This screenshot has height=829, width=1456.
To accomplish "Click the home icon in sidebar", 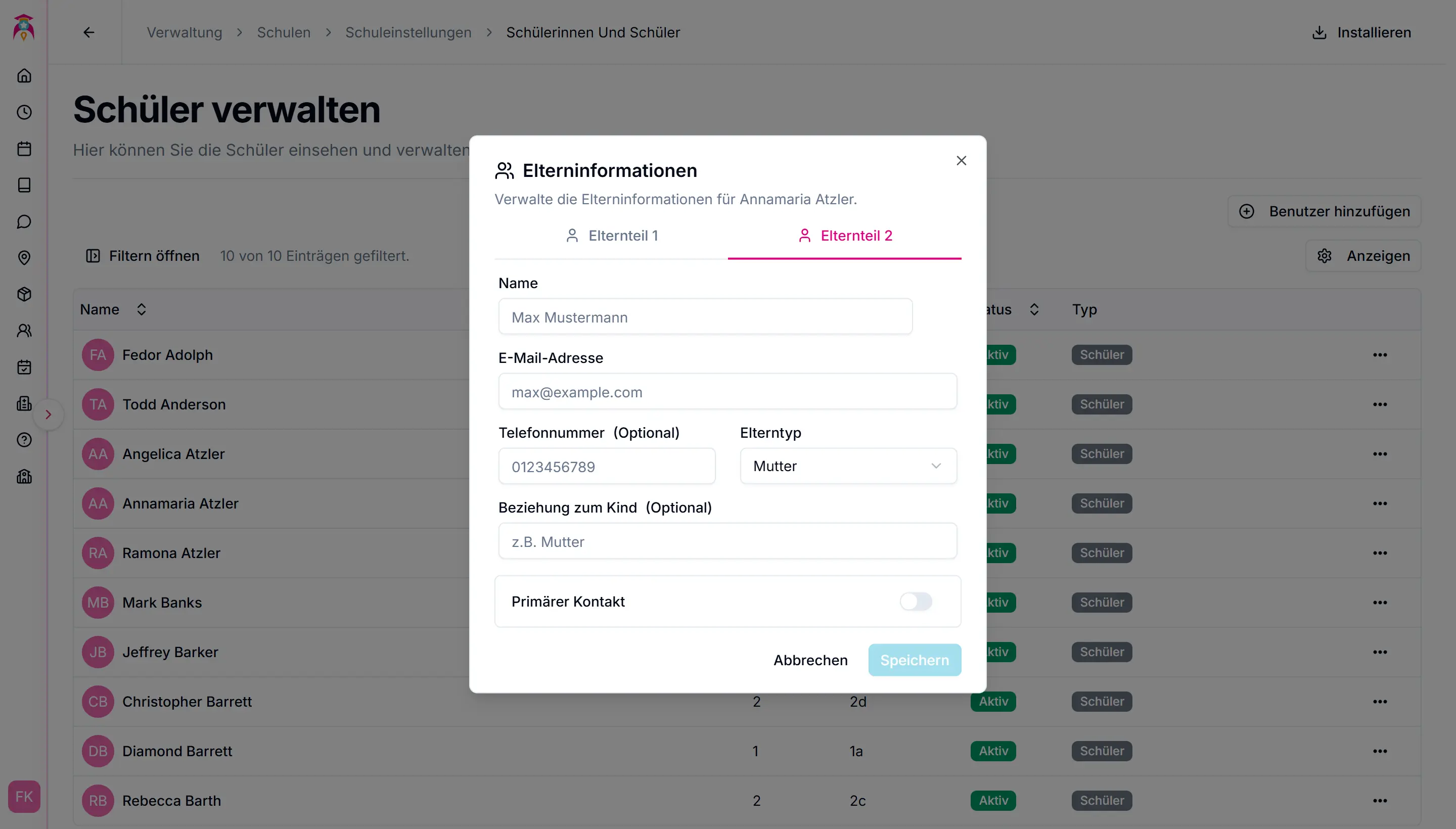I will (x=24, y=76).
